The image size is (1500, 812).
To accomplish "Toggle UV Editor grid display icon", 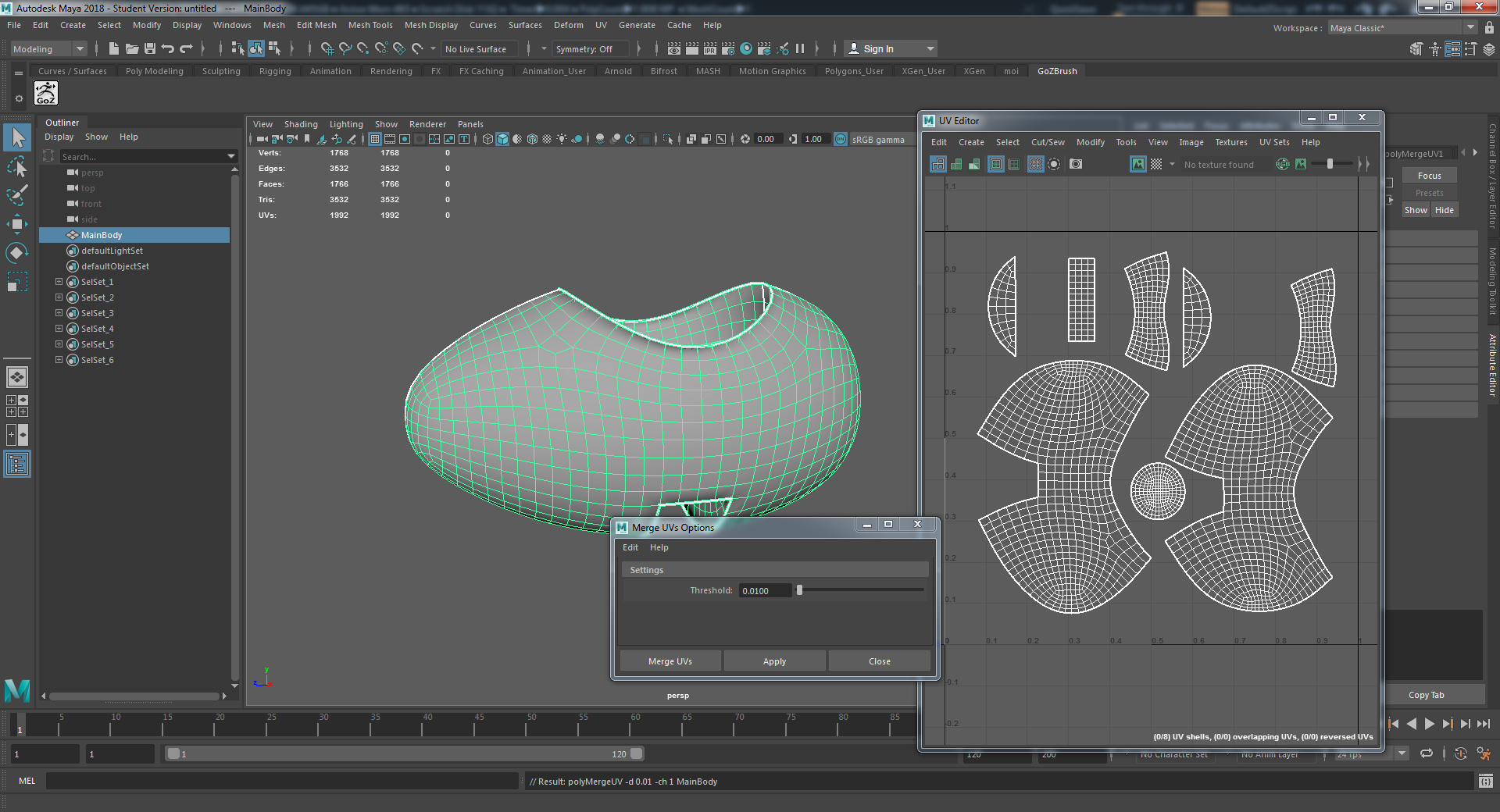I will [1035, 164].
